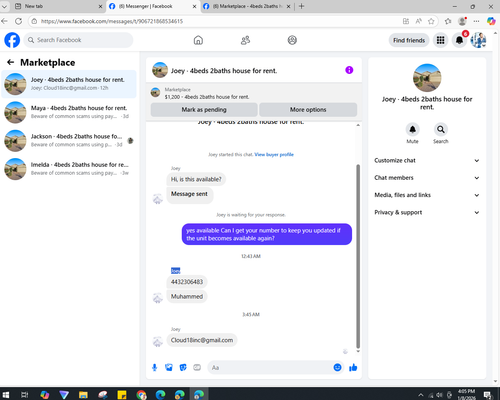The image size is (500, 400).
Task: Send a thumbs-up like
Action: [353, 367]
